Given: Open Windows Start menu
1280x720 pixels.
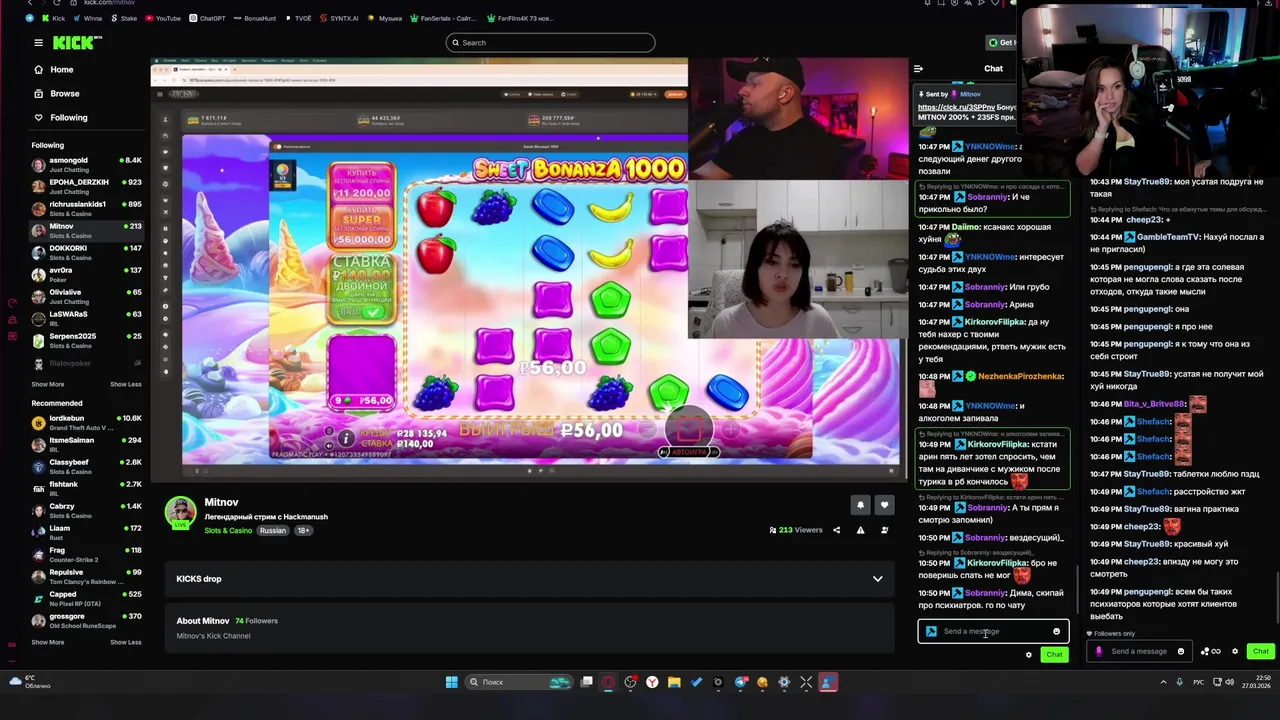Looking at the screenshot, I should point(451,683).
